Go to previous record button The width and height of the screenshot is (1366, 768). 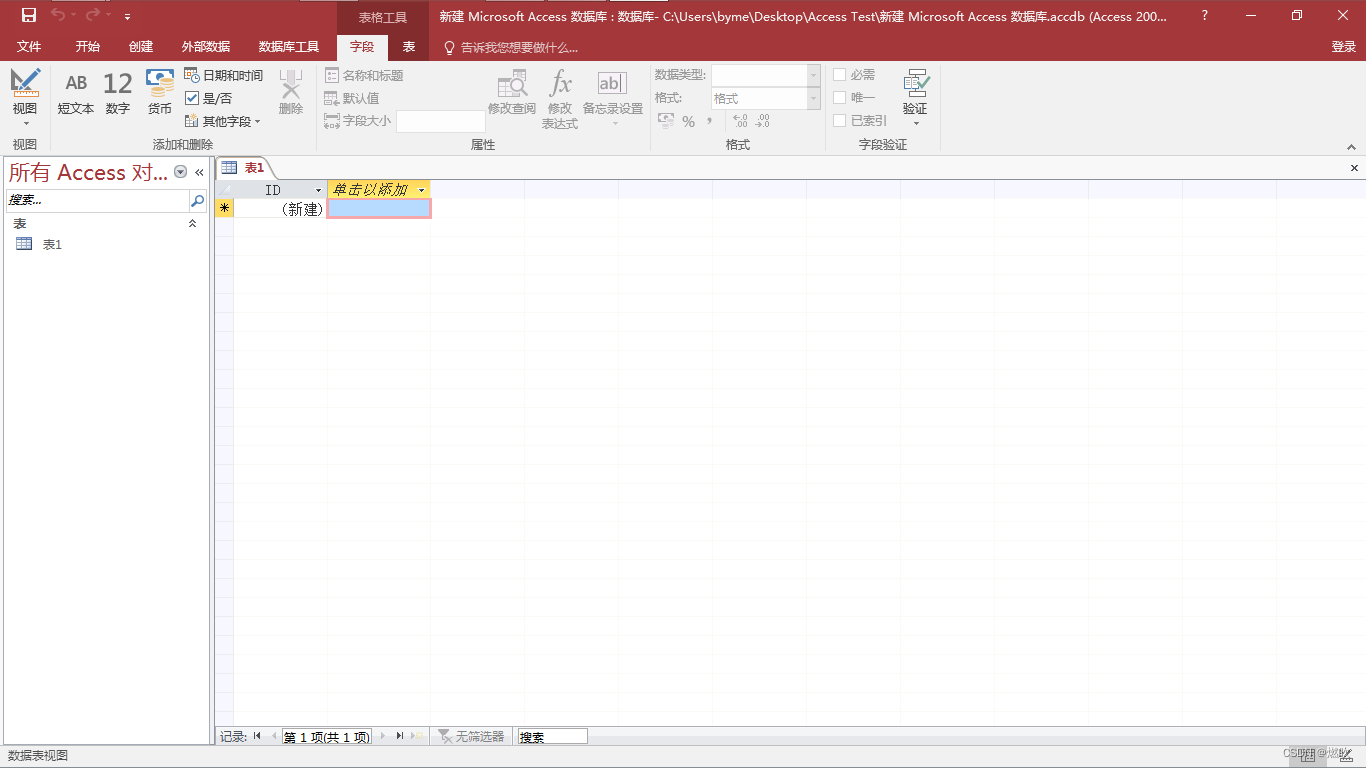point(272,736)
